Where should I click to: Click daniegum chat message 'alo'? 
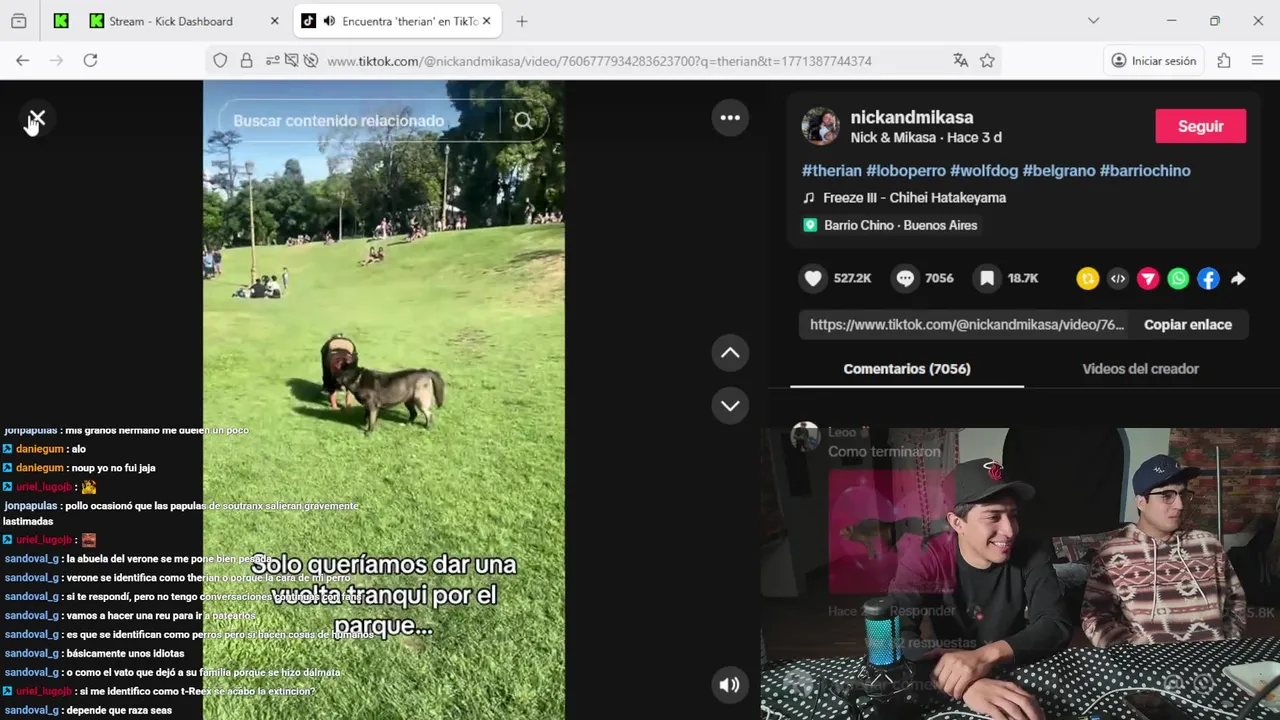click(78, 450)
